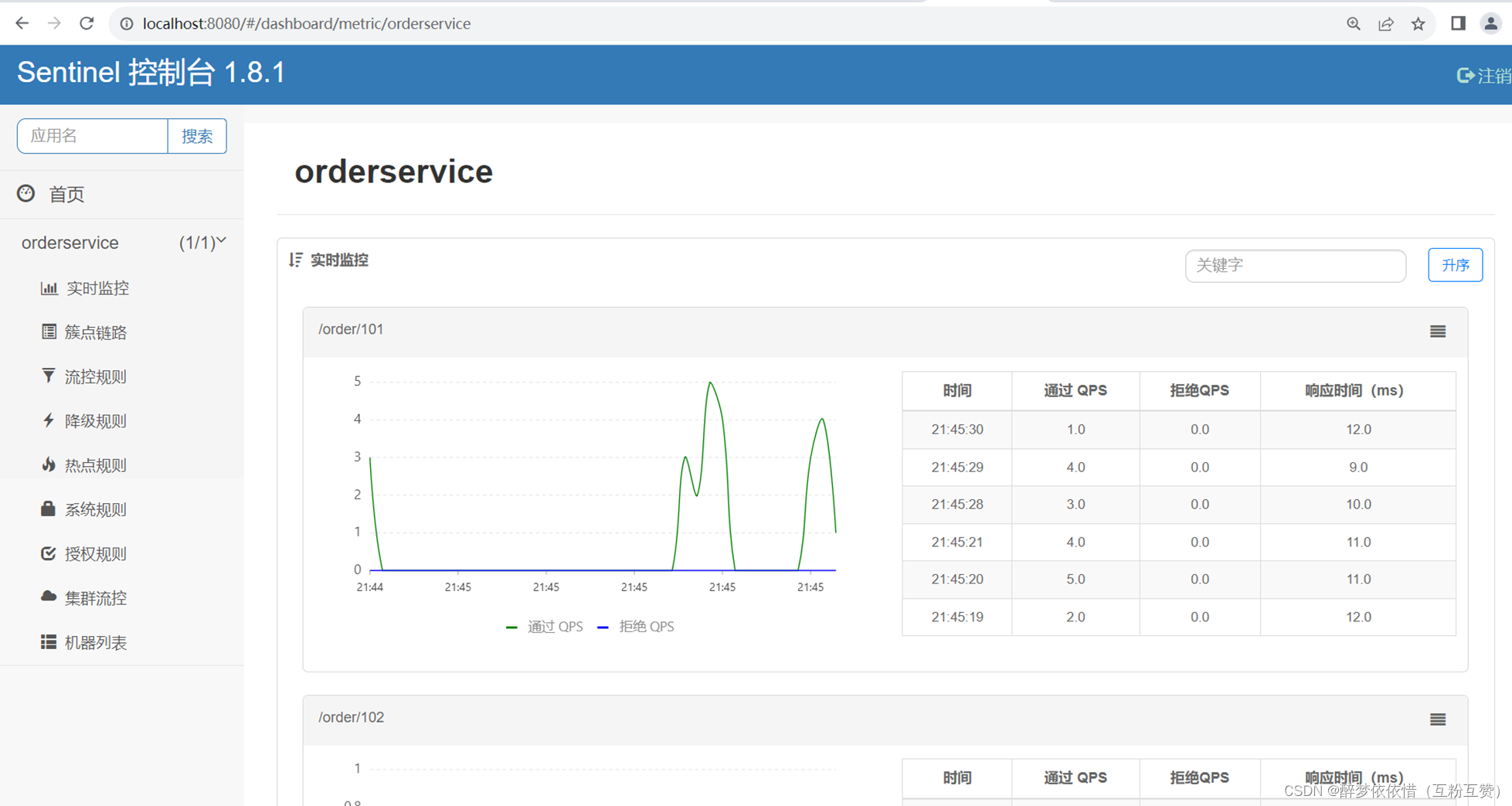
Task: Click the site info icon in address bar
Action: [x=127, y=24]
